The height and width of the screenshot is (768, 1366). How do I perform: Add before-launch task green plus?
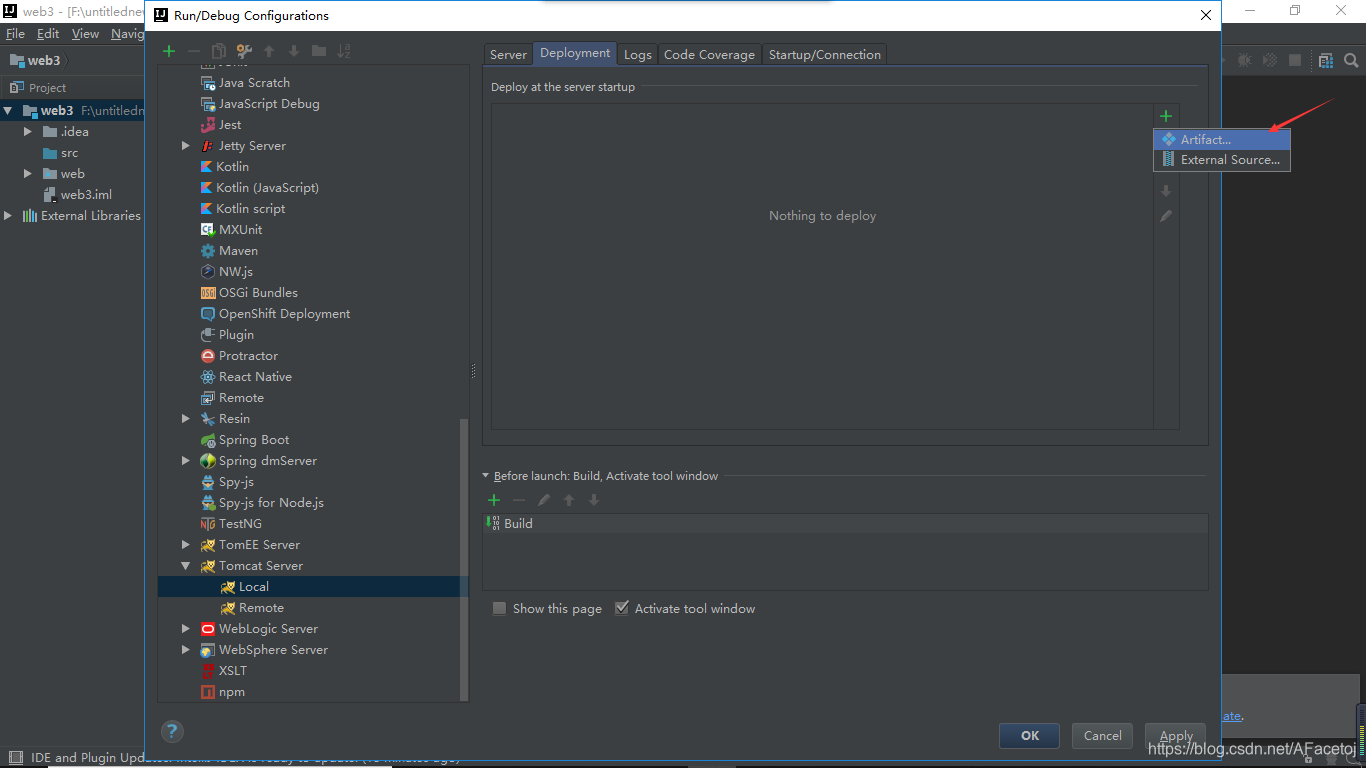tap(494, 500)
